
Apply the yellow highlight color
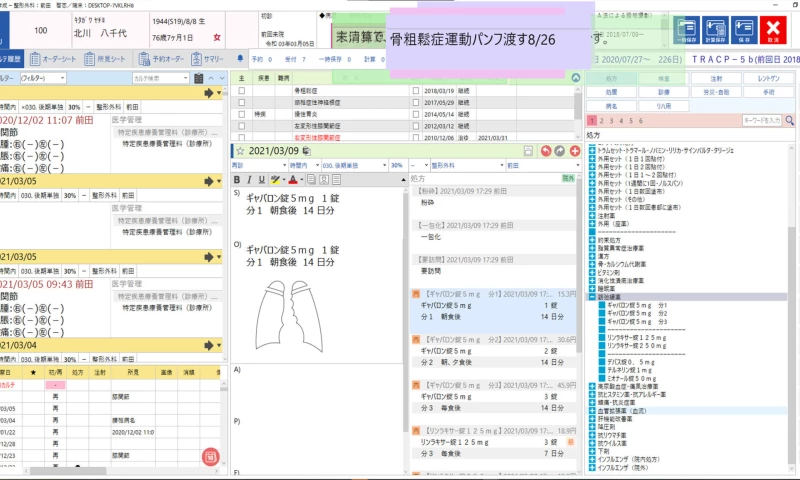point(275,180)
